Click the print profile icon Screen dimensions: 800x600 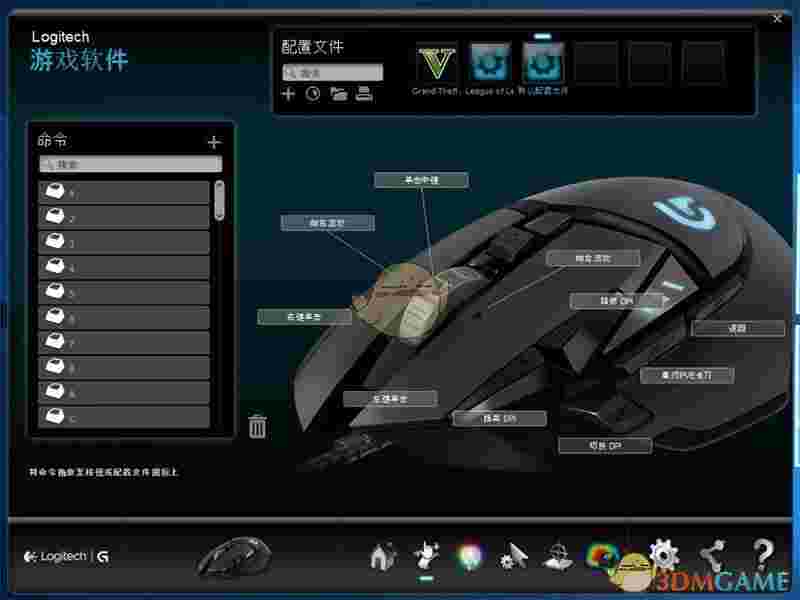tap(364, 94)
